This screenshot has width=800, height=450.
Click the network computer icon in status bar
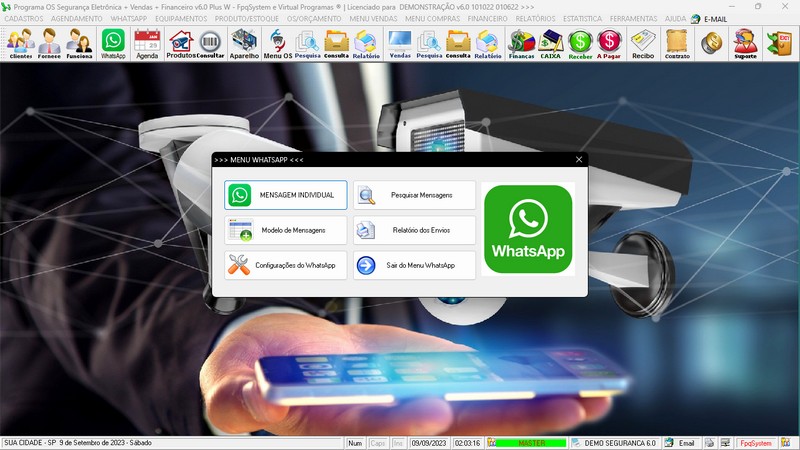tap(724, 443)
